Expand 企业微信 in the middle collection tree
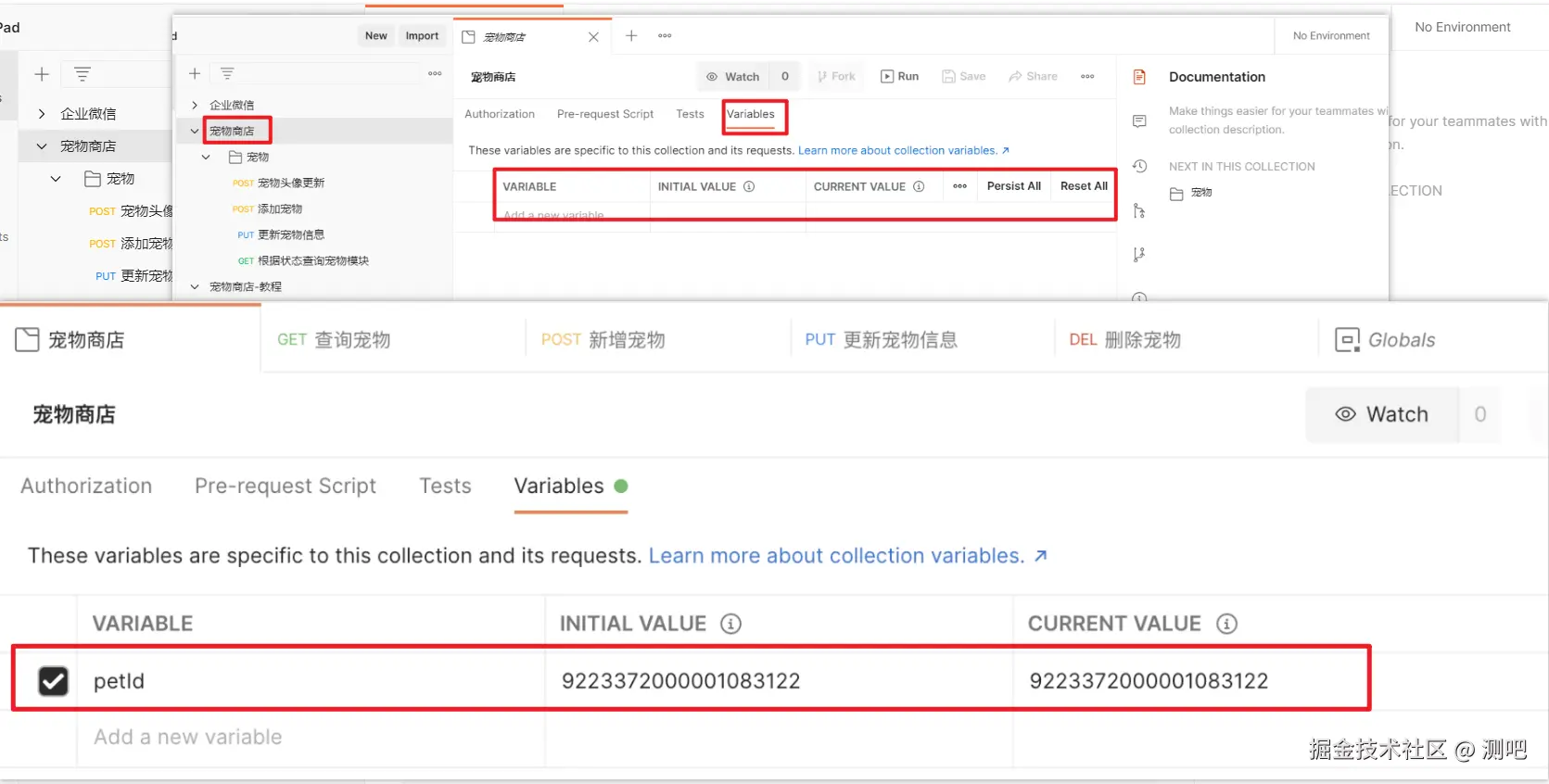This screenshot has width=1549, height=784. 195,105
